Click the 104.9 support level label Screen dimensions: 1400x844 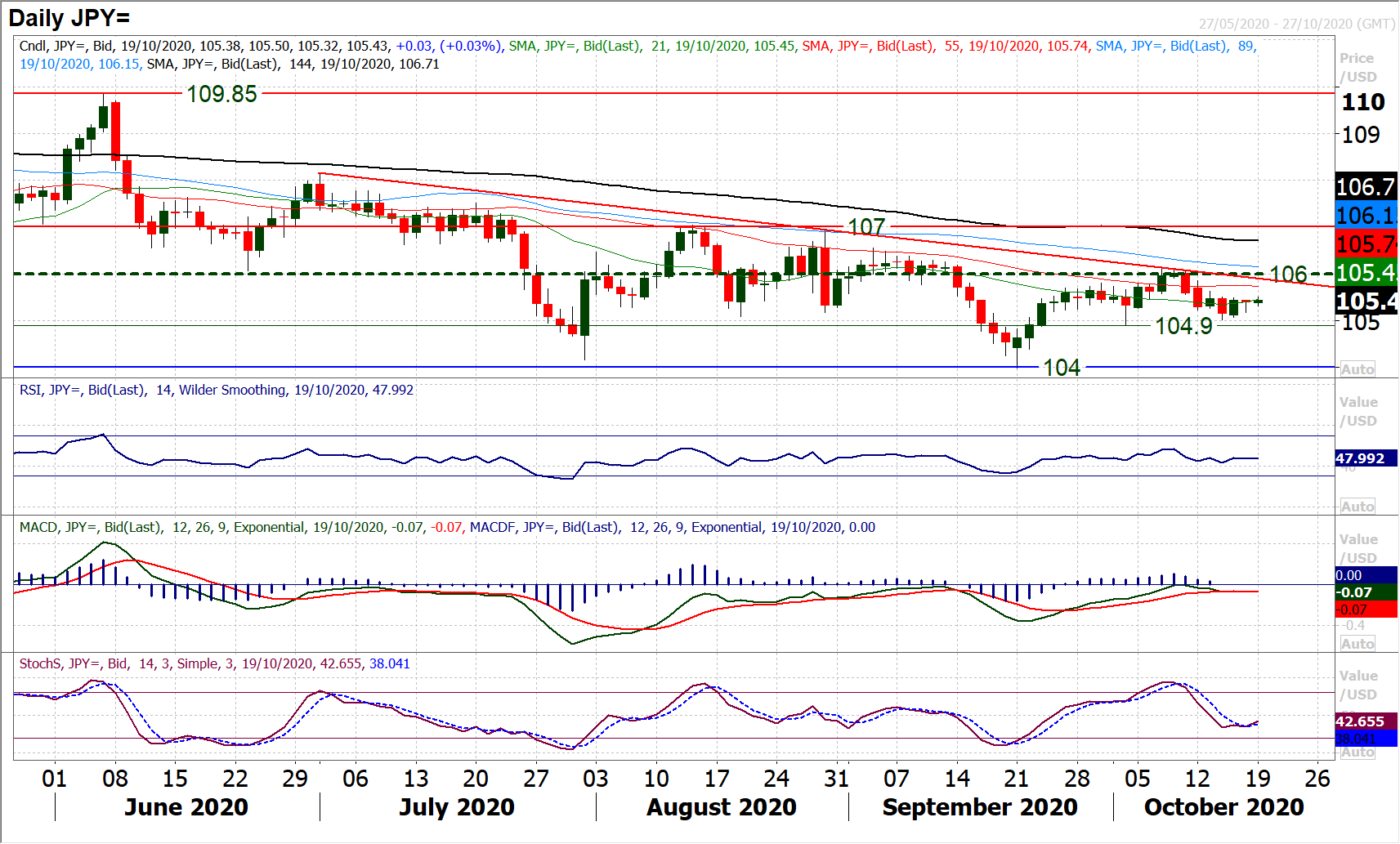[x=1183, y=326]
